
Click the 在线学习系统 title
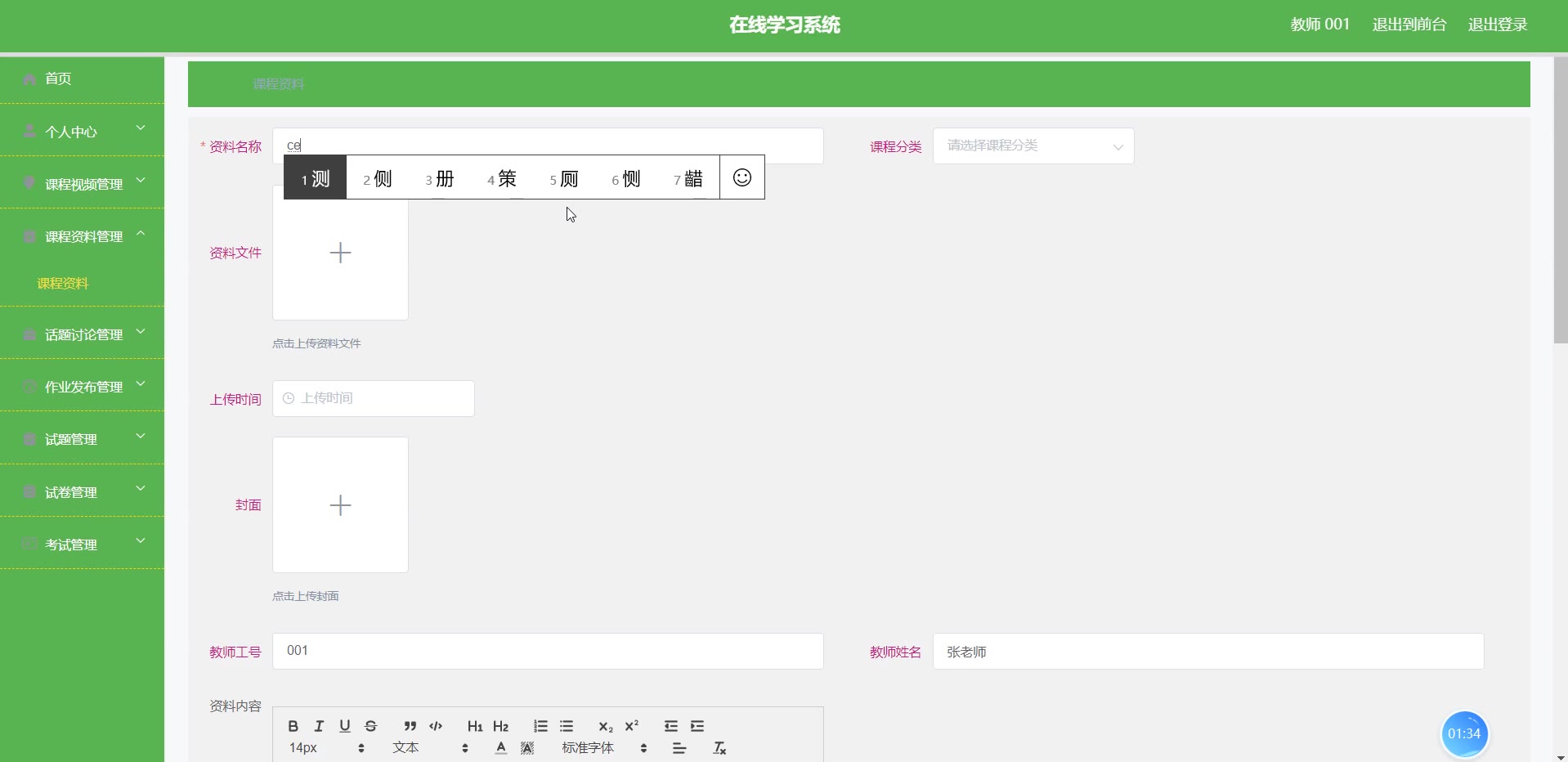coord(785,25)
